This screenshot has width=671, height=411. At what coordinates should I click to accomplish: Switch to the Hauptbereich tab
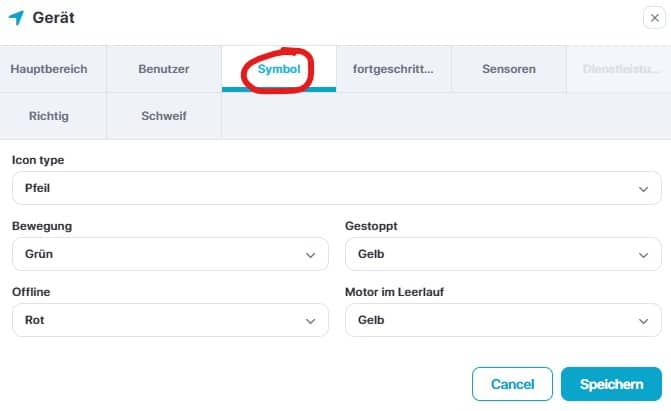tap(49, 69)
